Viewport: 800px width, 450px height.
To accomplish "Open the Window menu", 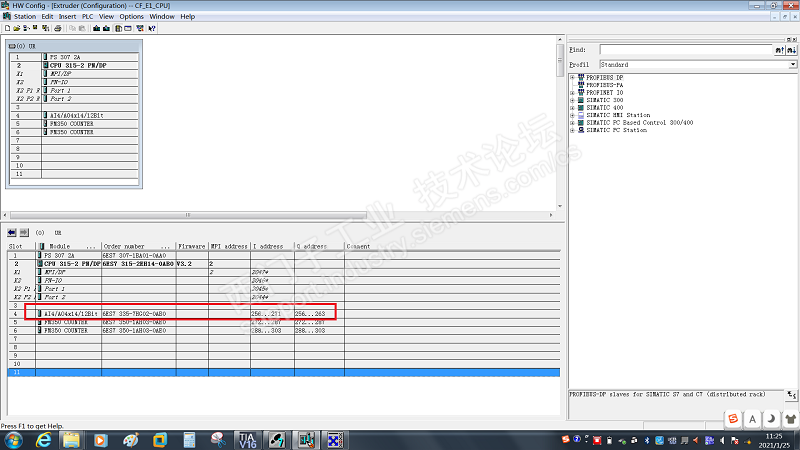I will tap(162, 16).
